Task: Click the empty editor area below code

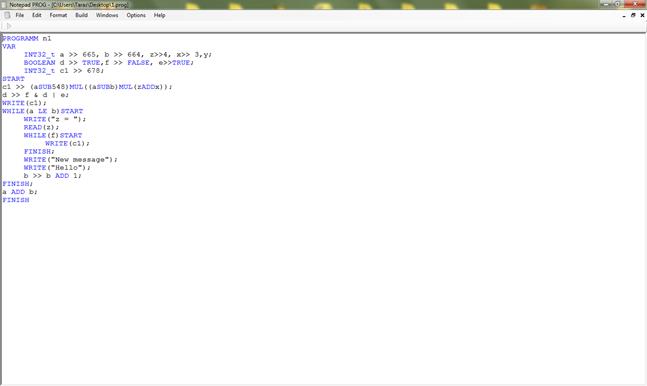Action: (x=324, y=293)
